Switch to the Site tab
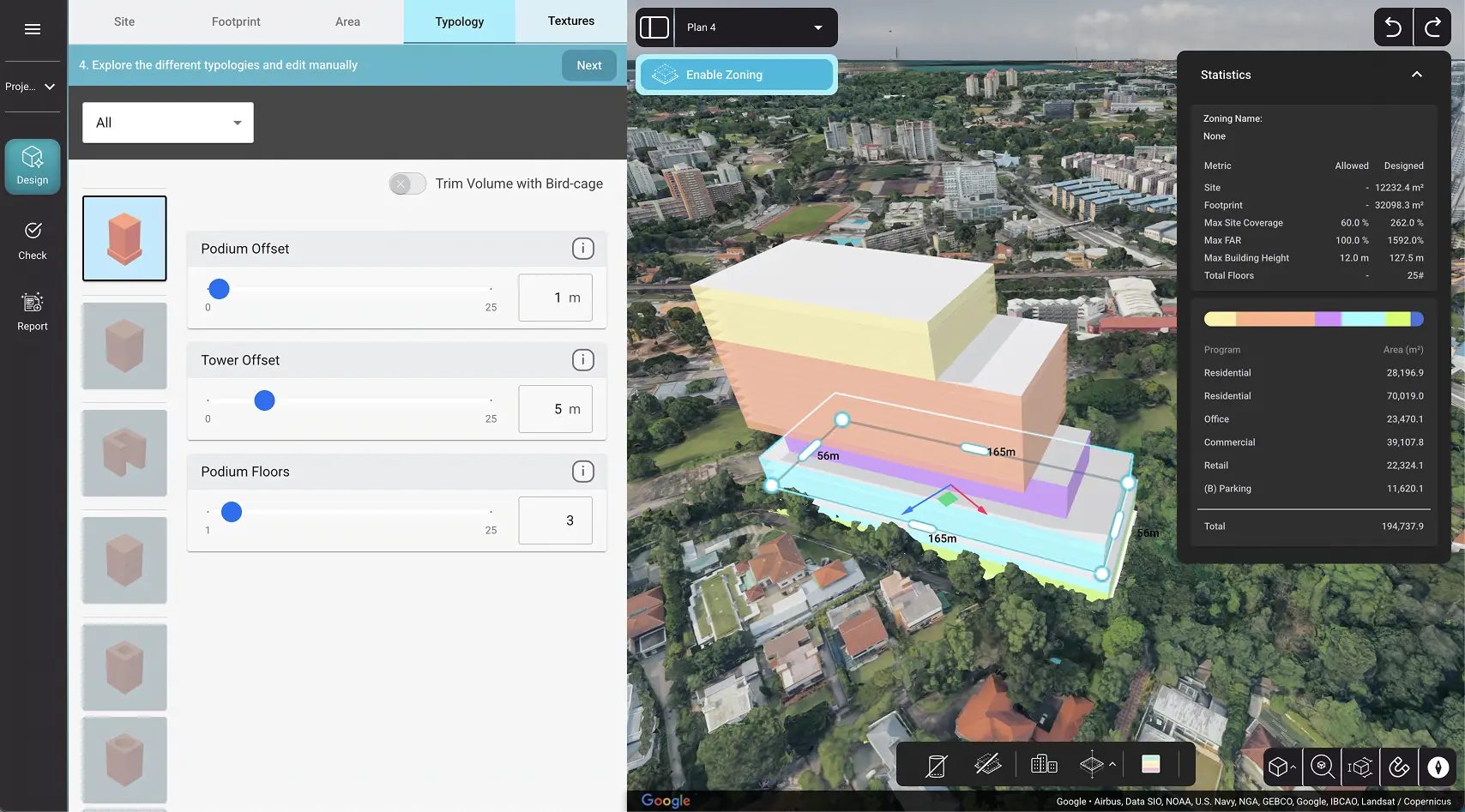This screenshot has height=812, width=1465. (124, 21)
